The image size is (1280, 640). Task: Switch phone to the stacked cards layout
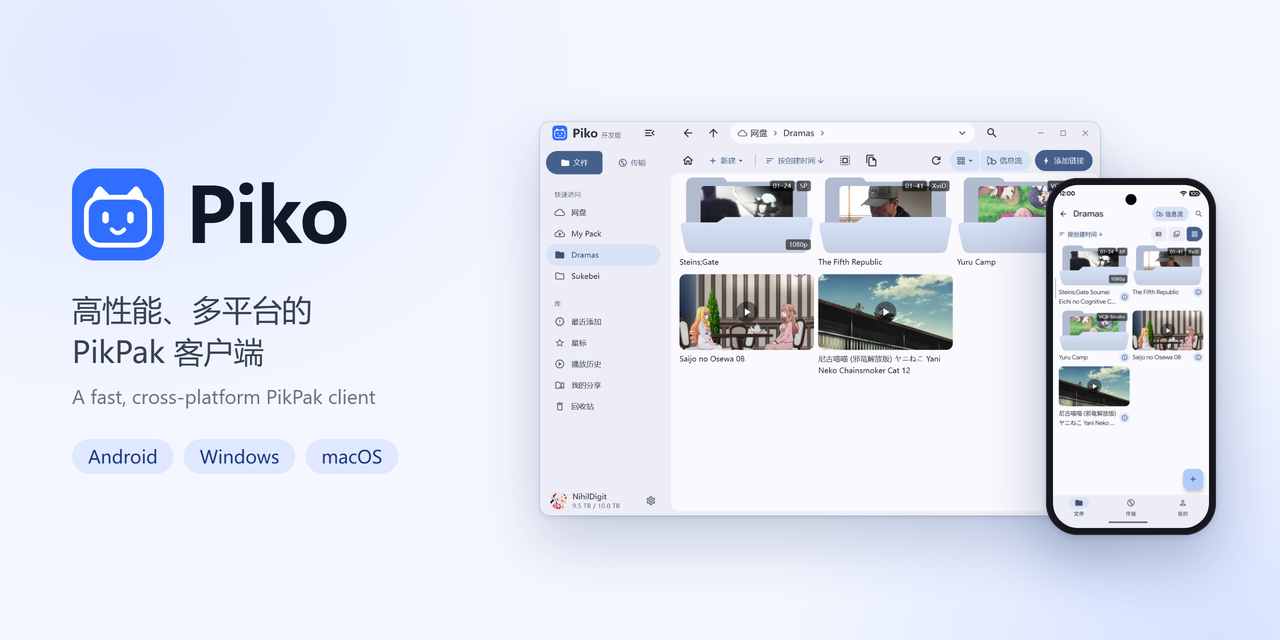[x=1177, y=234]
